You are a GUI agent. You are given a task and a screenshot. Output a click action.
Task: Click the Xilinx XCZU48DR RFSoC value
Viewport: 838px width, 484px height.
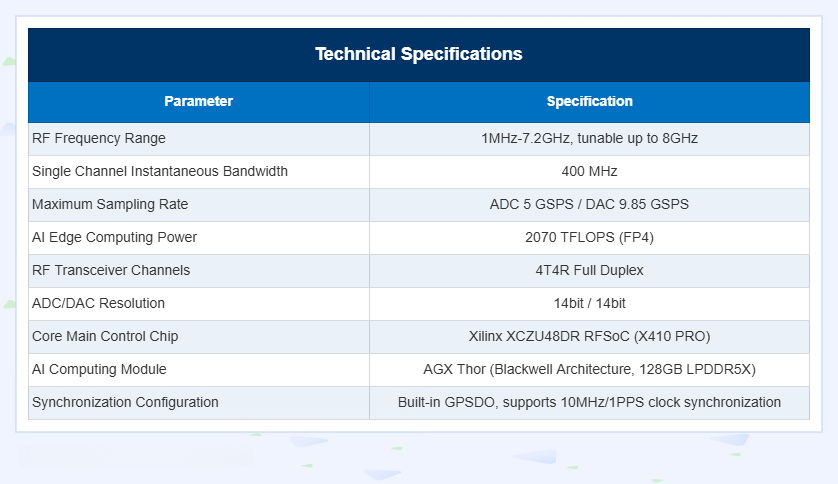[589, 337]
